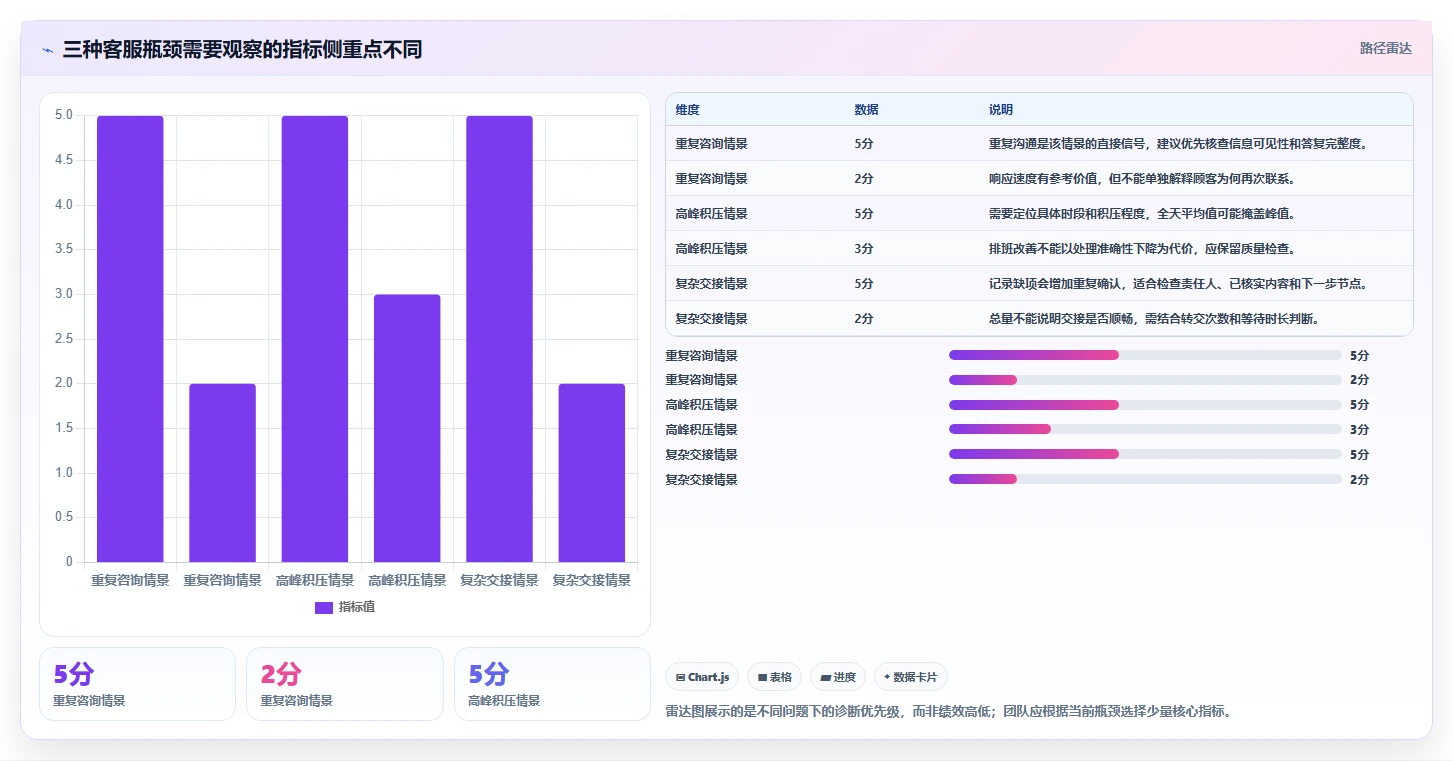
Task: Click the 1.5 tick on the y-axis
Action: click(x=63, y=428)
